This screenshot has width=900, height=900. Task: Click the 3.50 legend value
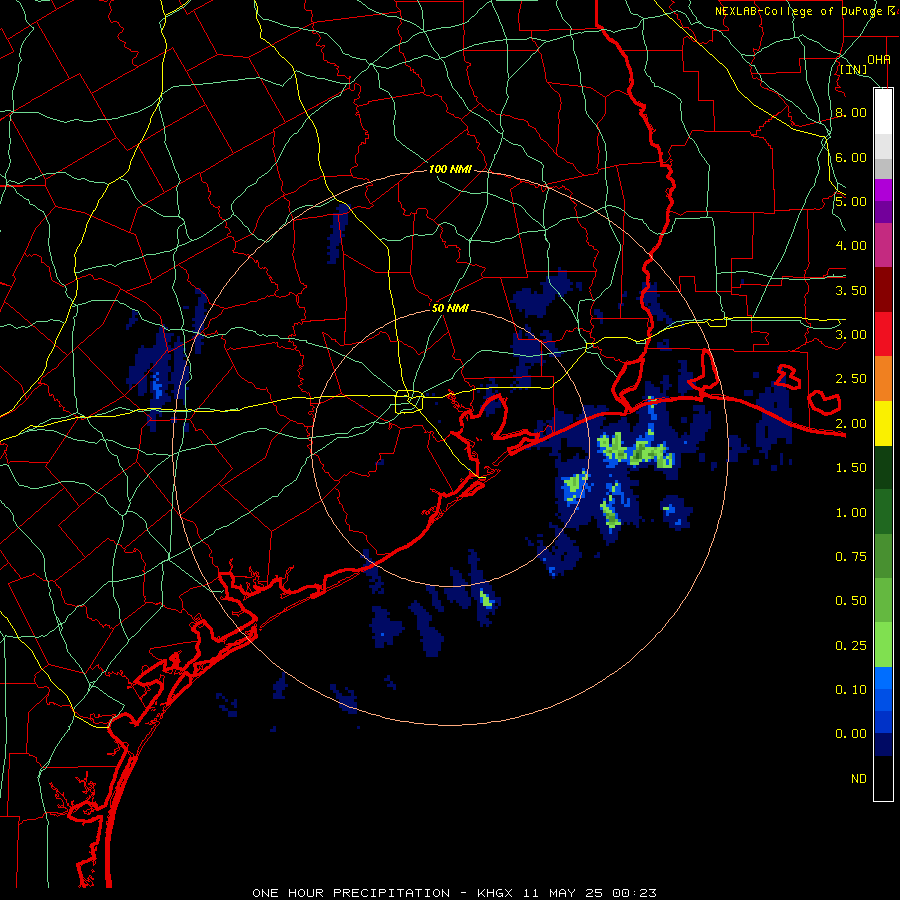tap(851, 290)
